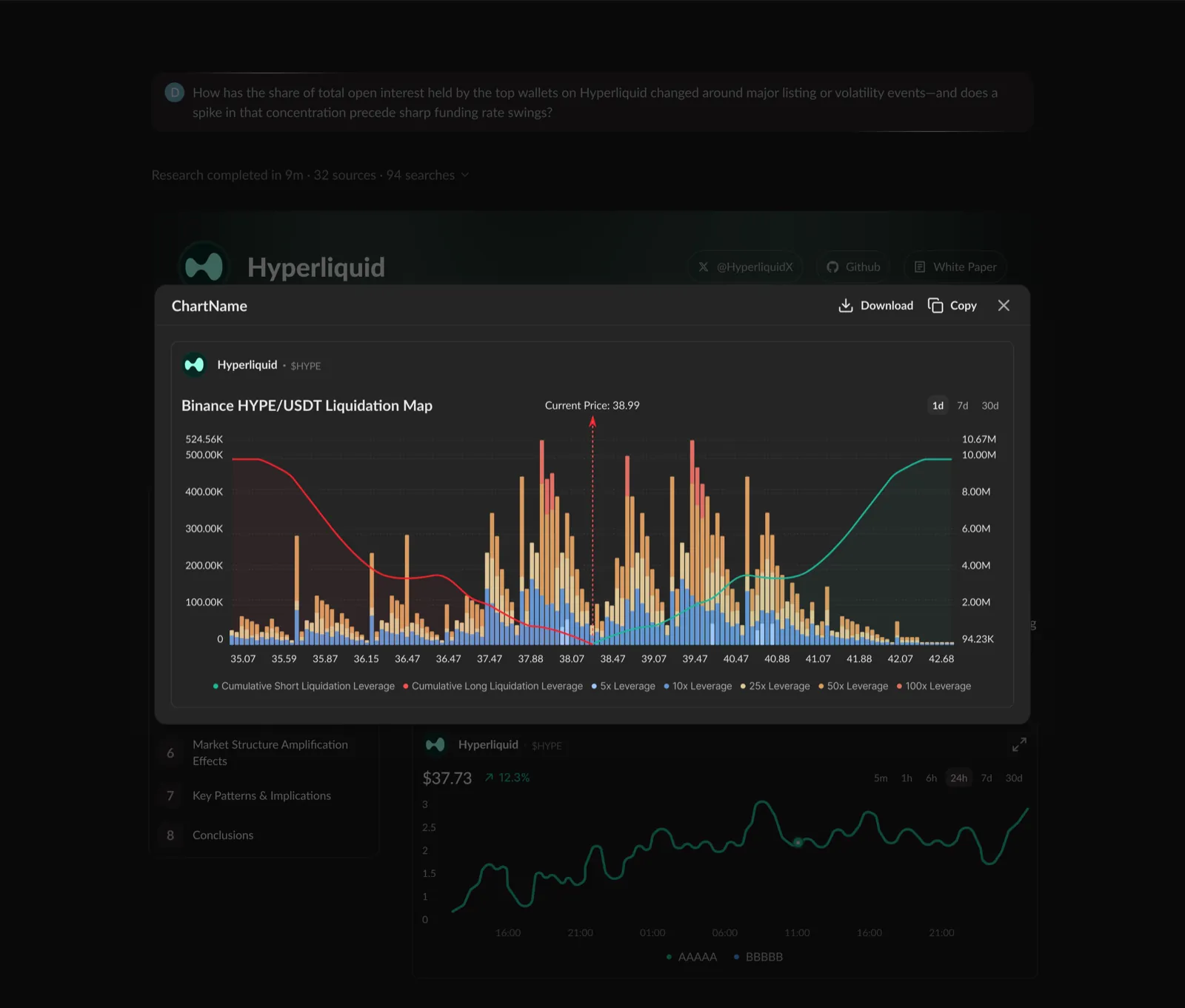Go to Key Patterns & Implications section
Screen dimensions: 1185x1008
(x=264, y=796)
